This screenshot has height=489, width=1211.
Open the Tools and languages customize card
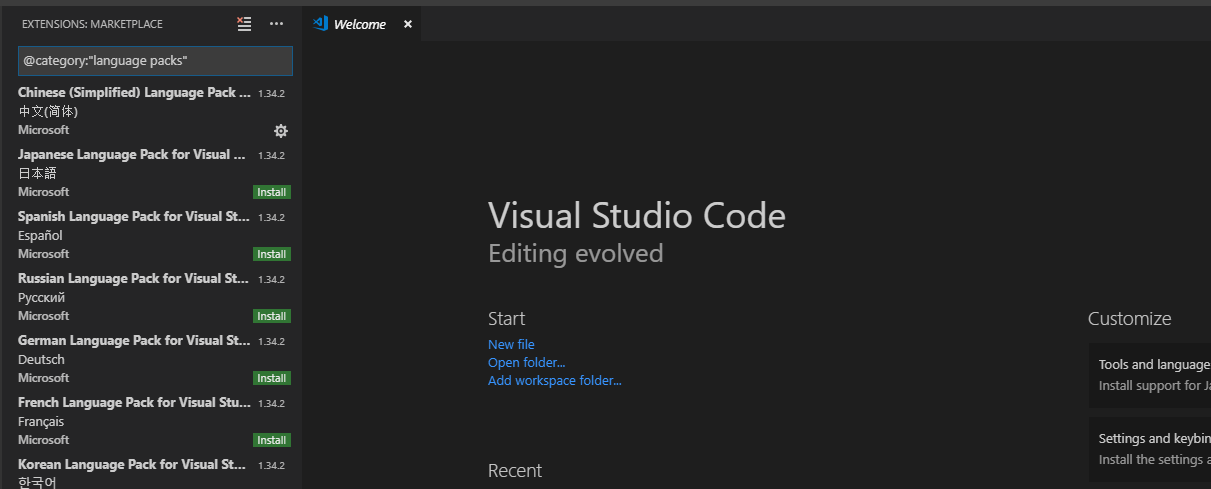(1150, 375)
